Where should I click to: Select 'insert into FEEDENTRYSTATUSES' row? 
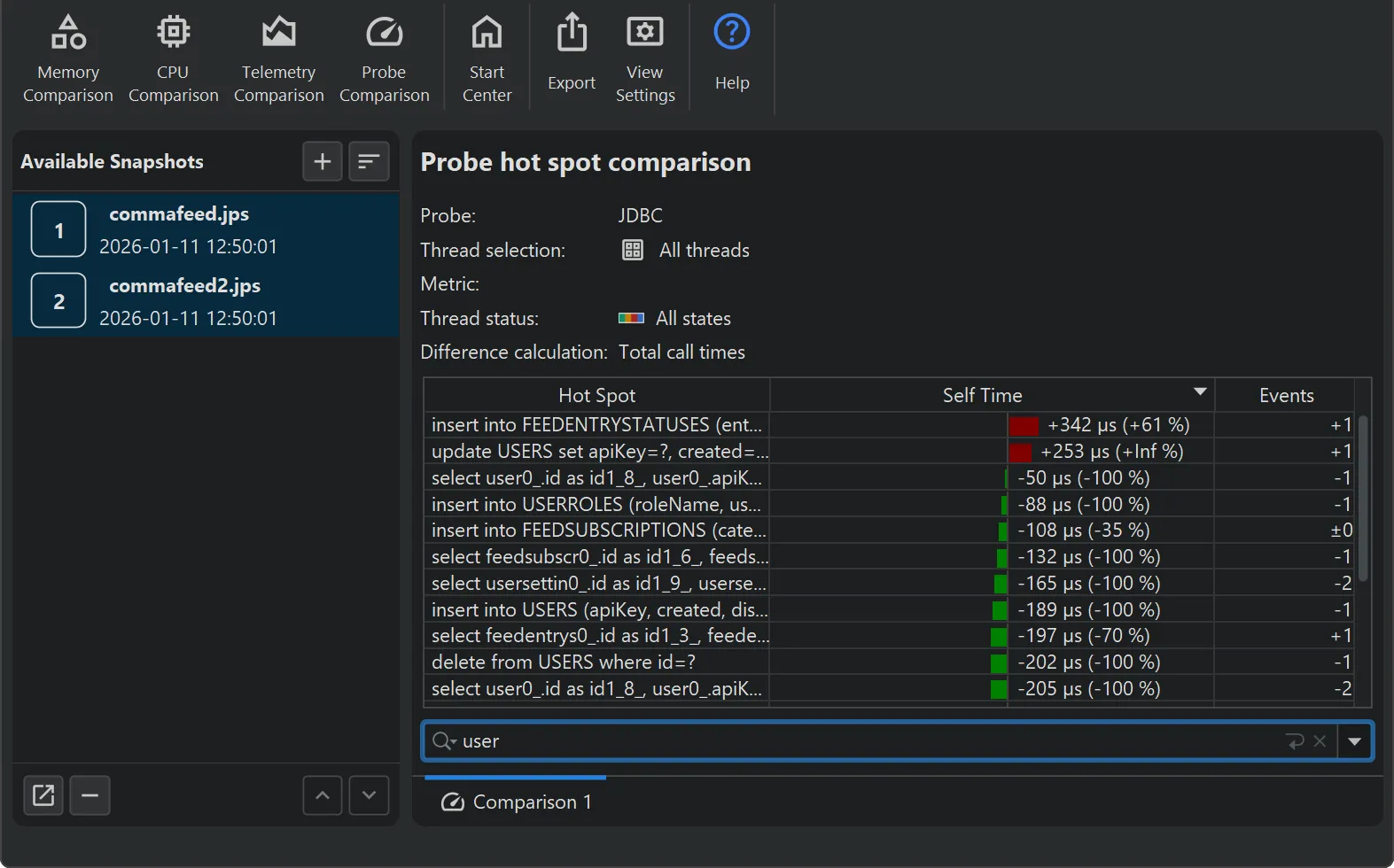pyautogui.click(x=889, y=425)
